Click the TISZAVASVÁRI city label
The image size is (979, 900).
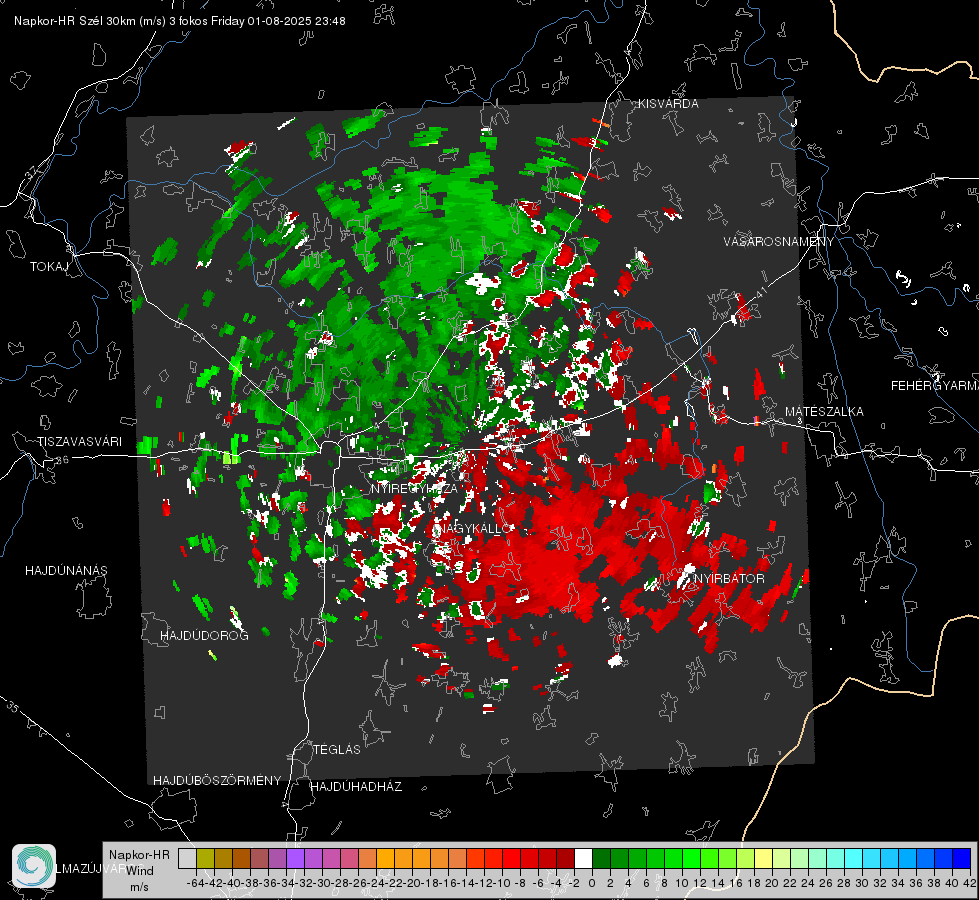pos(79,442)
